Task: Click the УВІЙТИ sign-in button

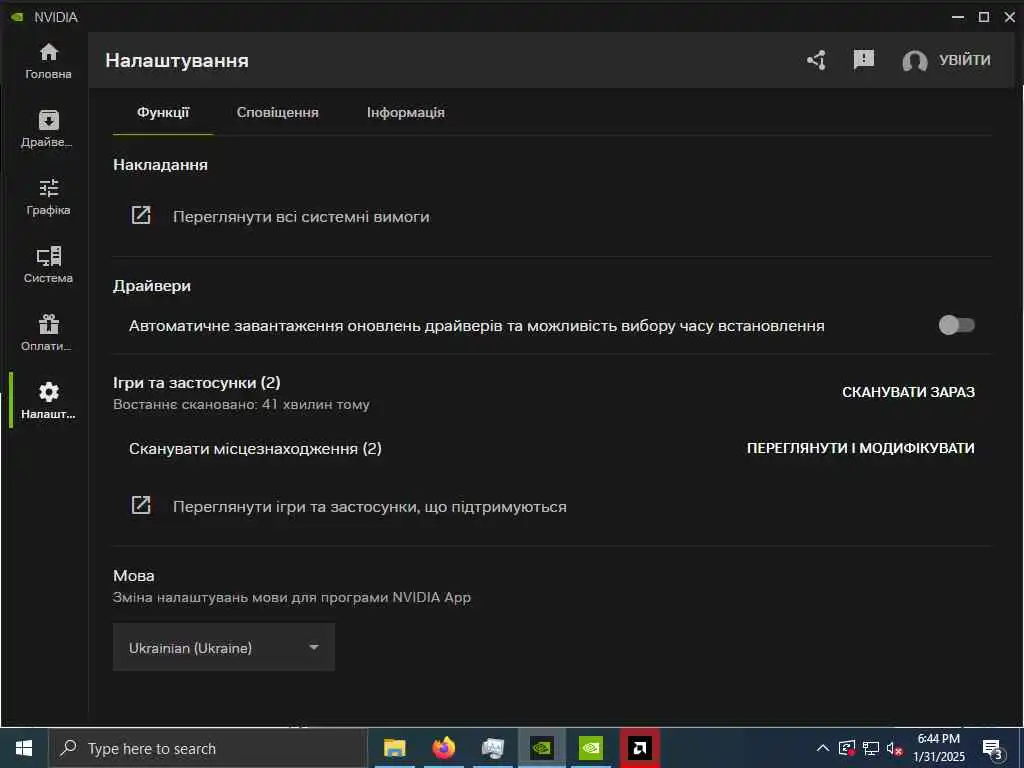Action: (965, 60)
